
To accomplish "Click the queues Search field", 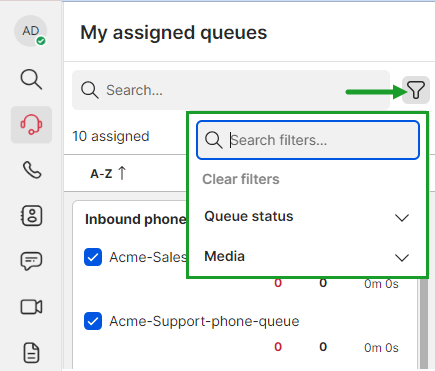I will [231, 90].
